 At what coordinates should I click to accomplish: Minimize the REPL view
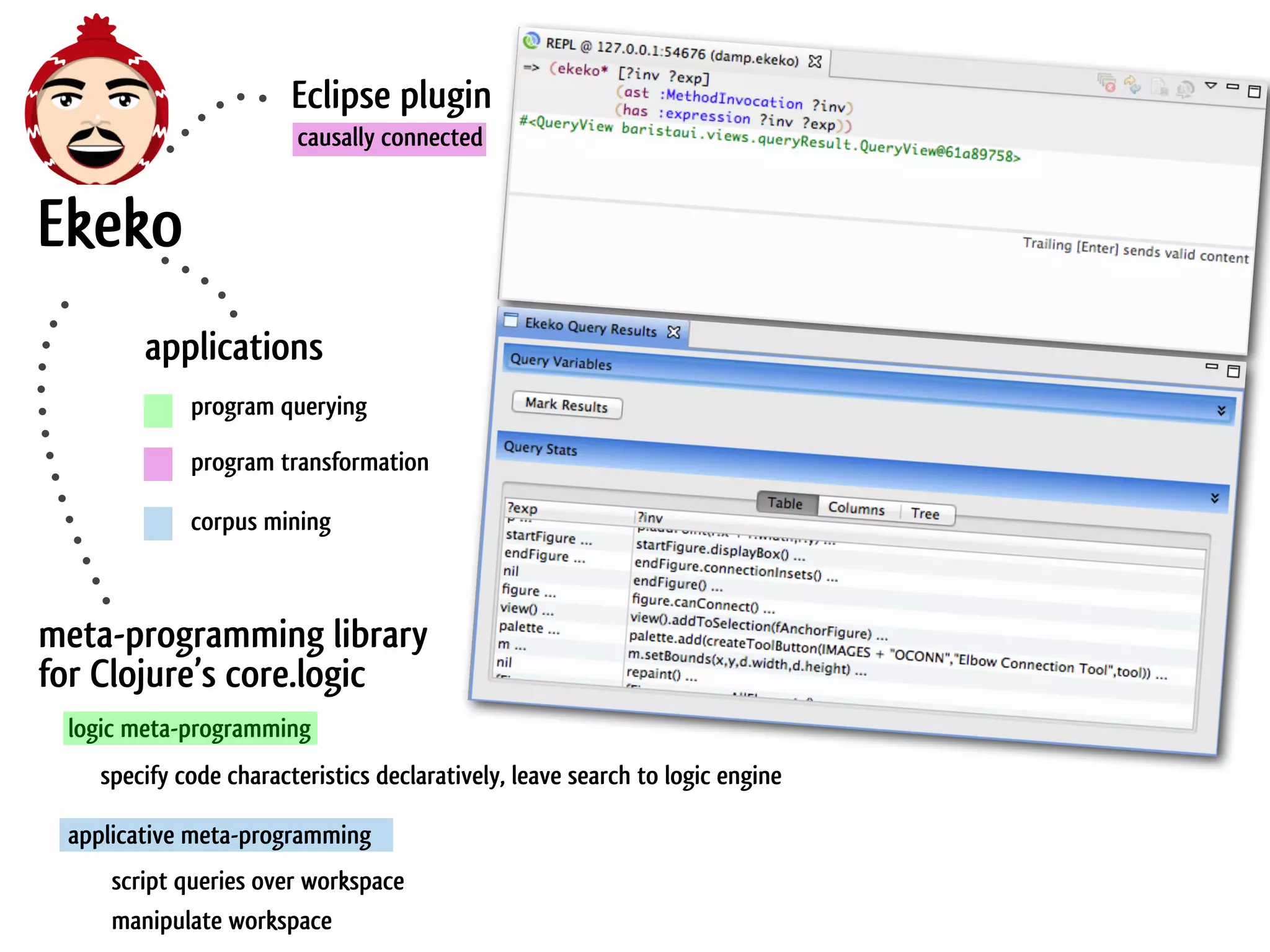[1233, 87]
